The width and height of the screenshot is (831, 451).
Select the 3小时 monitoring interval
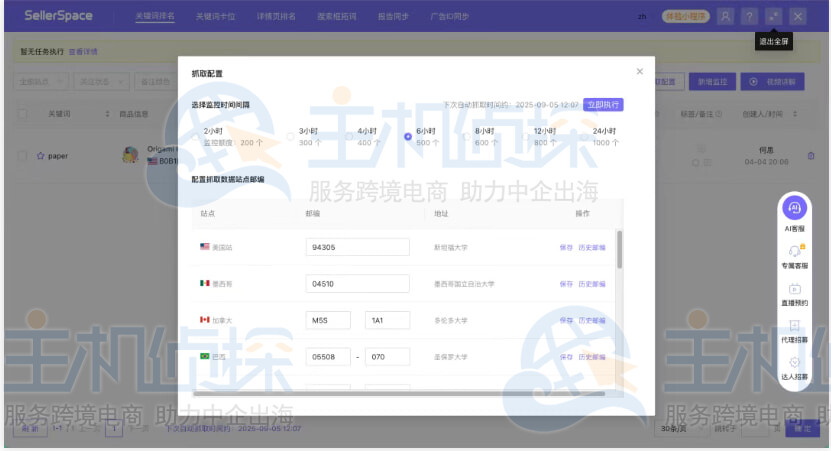point(291,136)
